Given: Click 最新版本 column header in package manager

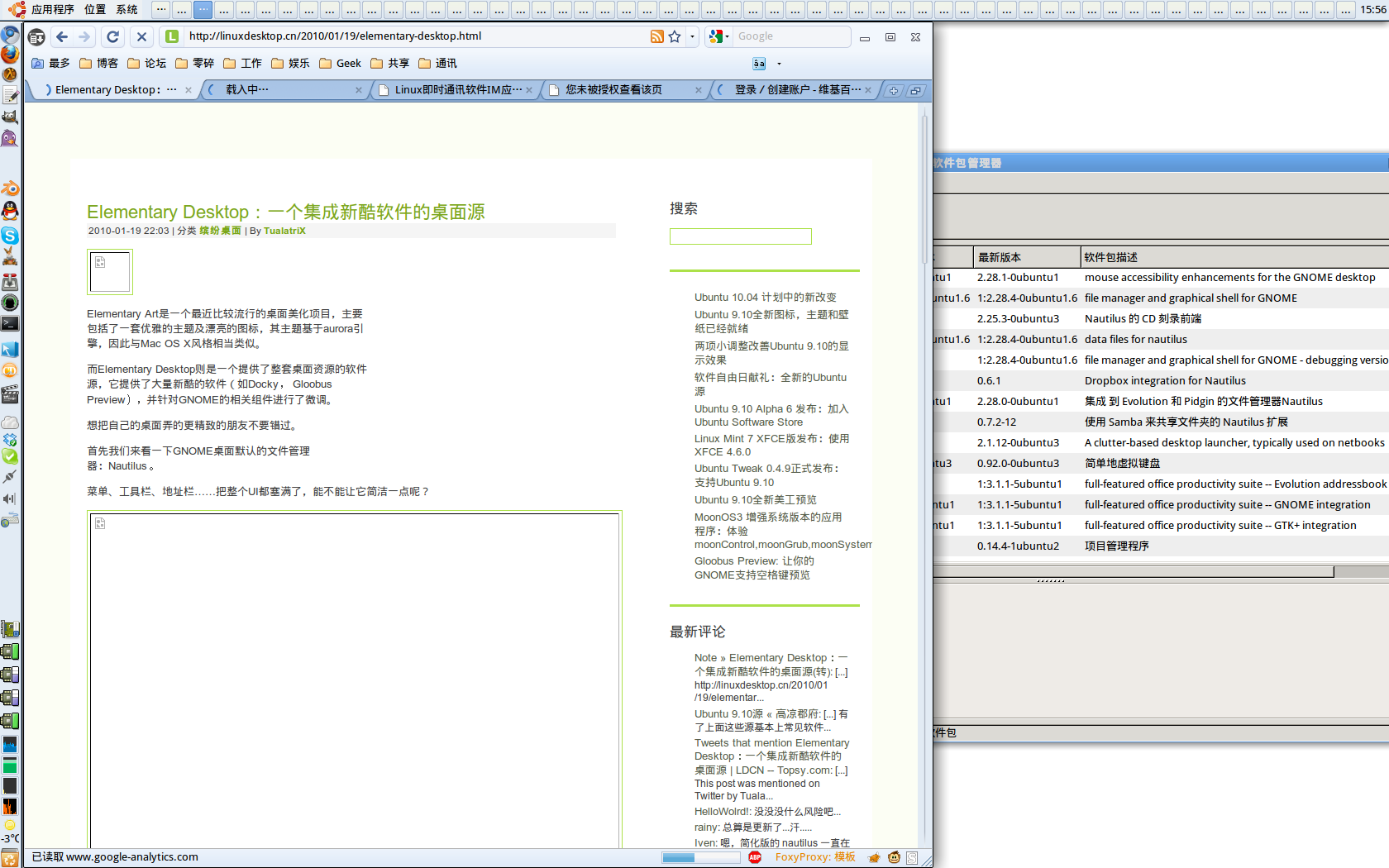Looking at the screenshot, I should (x=1026, y=257).
